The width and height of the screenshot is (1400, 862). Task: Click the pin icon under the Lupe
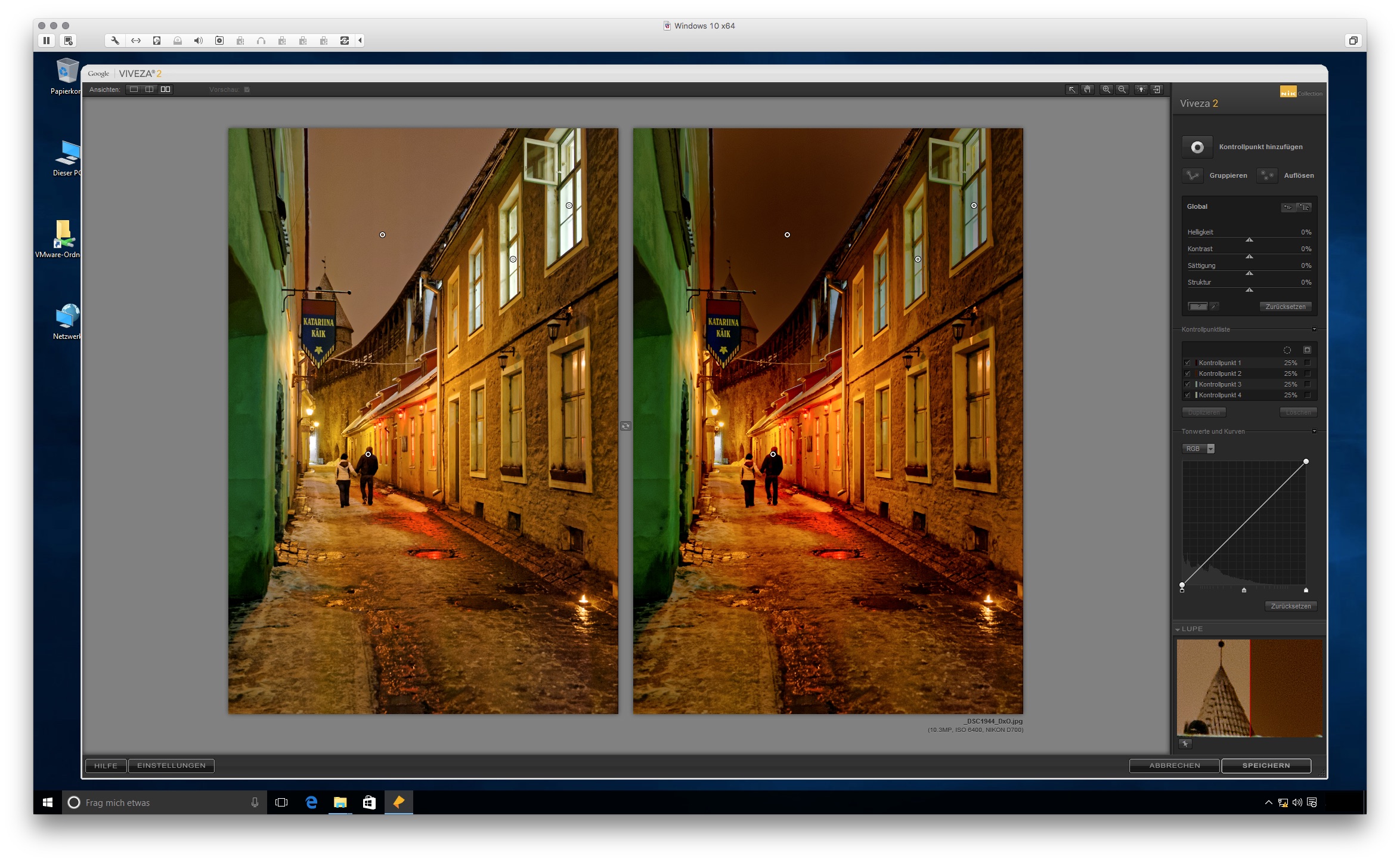1185,744
